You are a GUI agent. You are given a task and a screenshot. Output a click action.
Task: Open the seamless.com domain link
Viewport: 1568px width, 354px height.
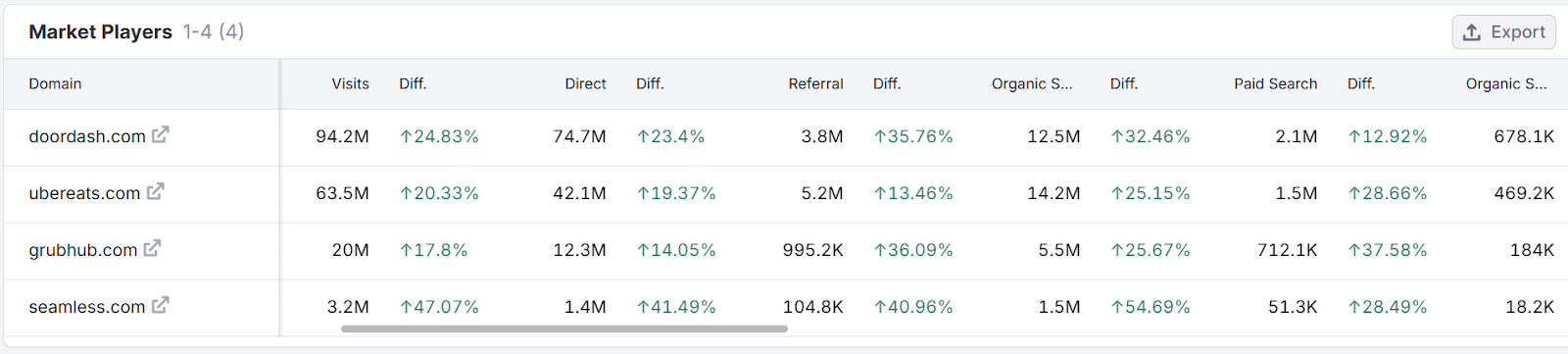tap(87, 307)
